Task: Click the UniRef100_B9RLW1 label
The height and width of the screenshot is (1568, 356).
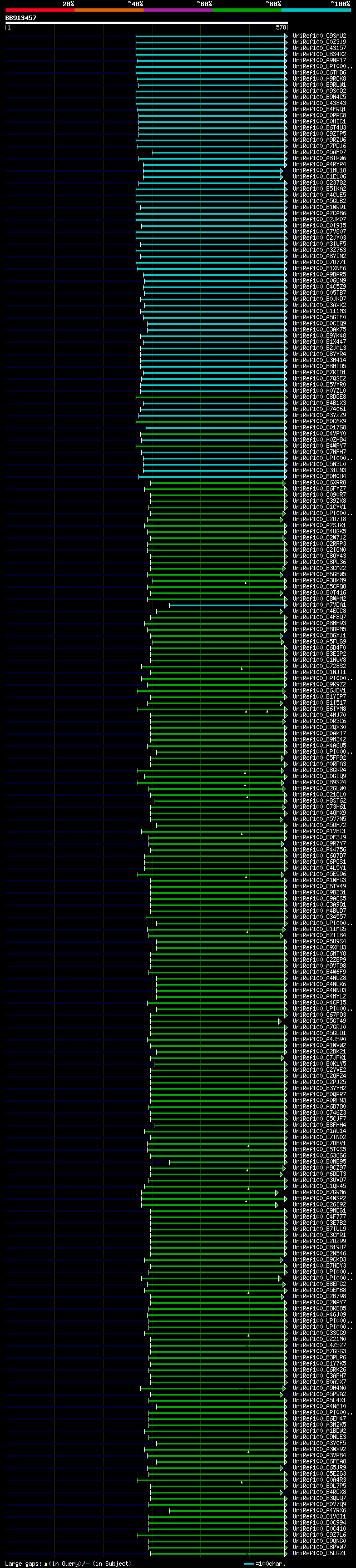Action: (319, 85)
